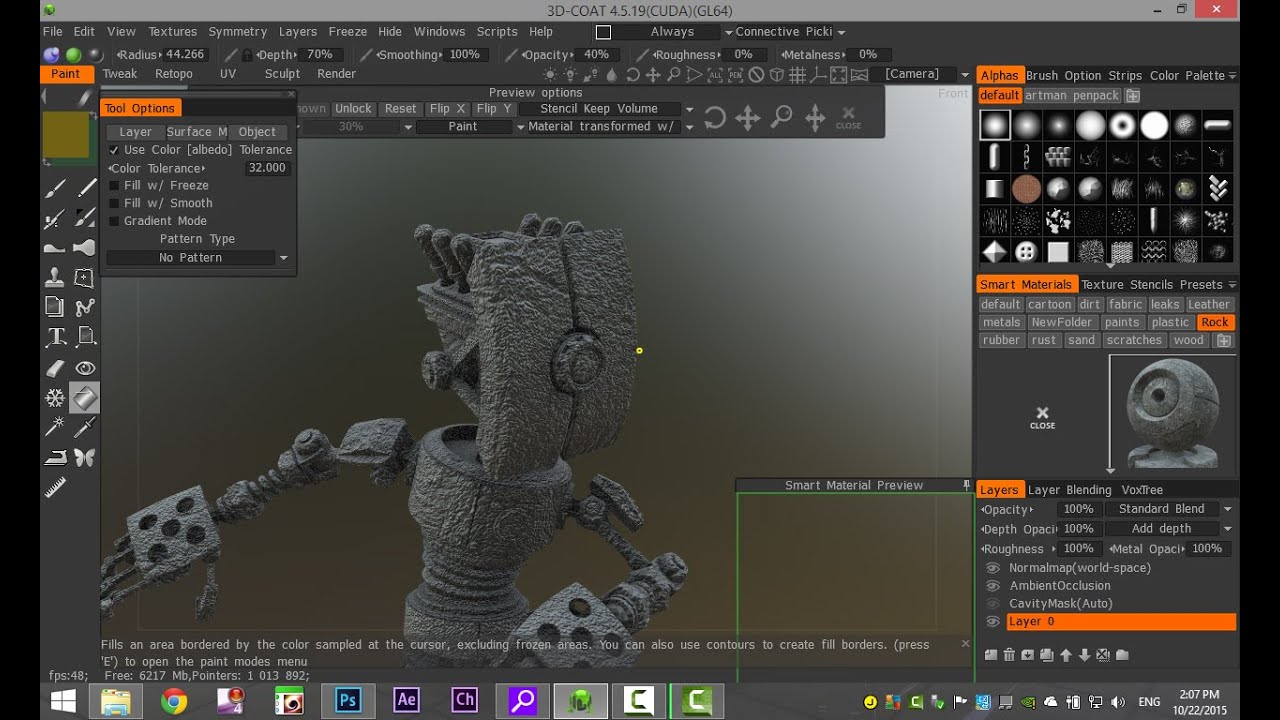Open the Paint dropdown in Preview options
This screenshot has height=720, width=1280.
point(471,127)
